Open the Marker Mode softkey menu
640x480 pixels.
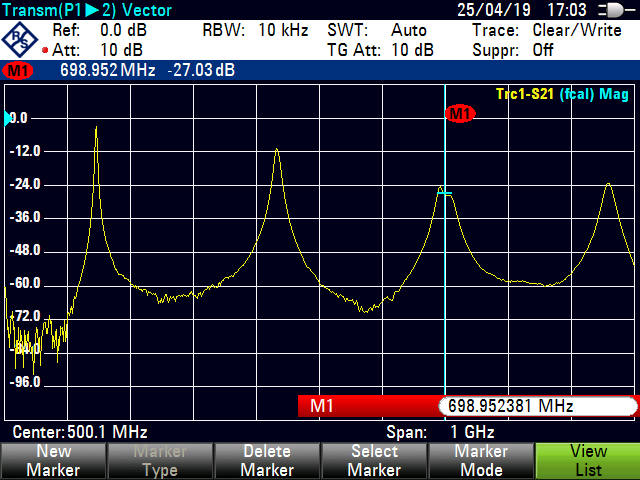coord(480,461)
